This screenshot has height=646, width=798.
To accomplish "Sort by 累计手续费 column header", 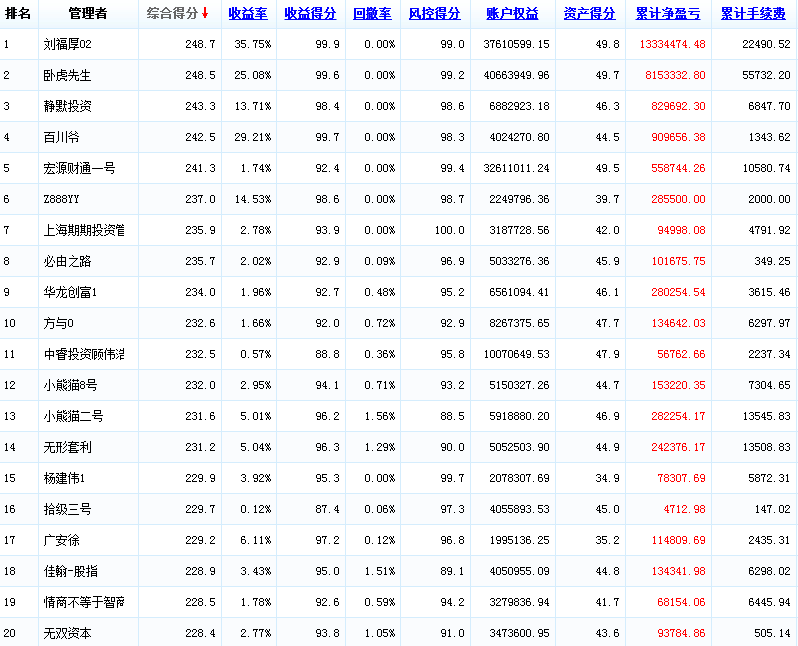I will click(754, 14).
